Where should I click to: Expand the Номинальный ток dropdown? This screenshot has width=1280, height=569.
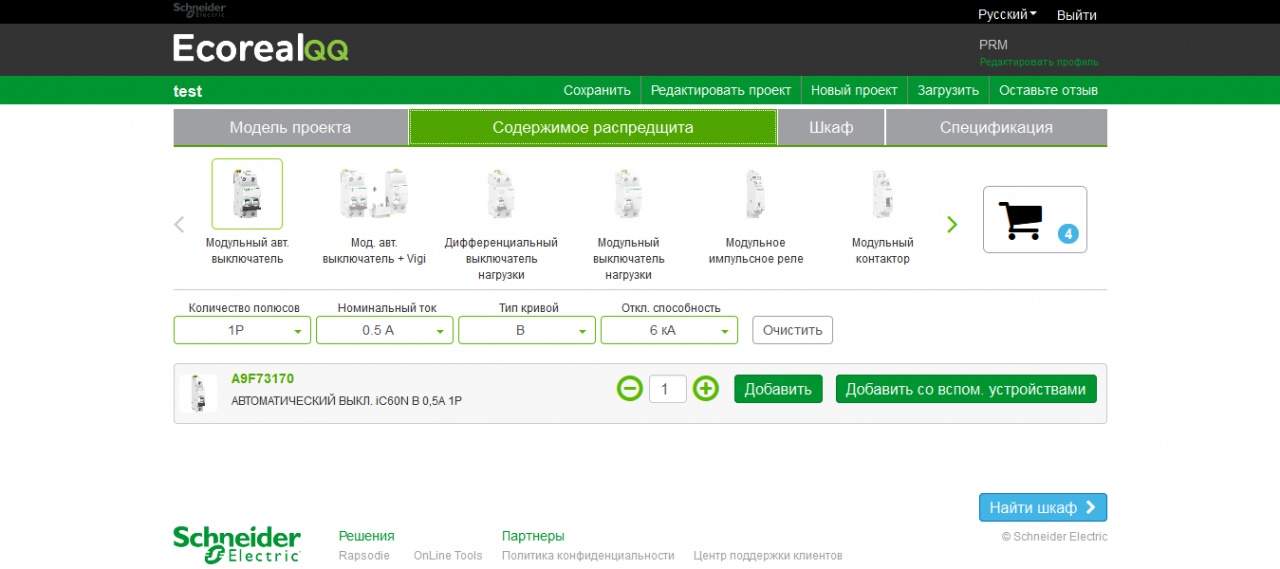tap(385, 330)
